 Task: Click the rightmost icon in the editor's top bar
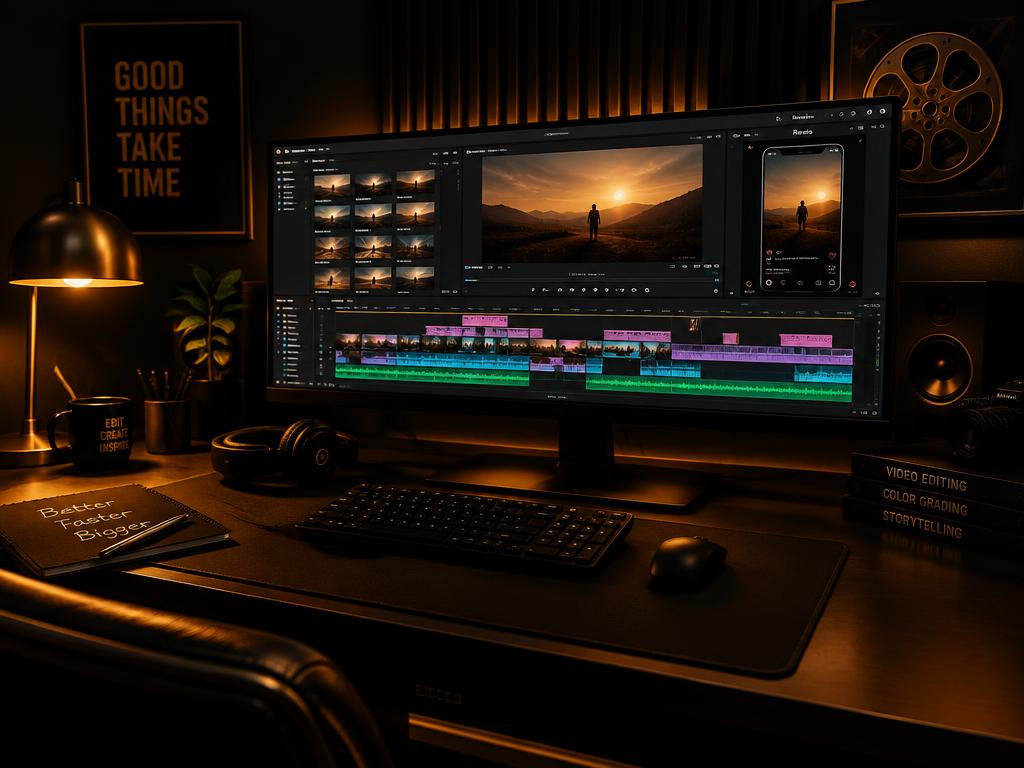tap(882, 112)
